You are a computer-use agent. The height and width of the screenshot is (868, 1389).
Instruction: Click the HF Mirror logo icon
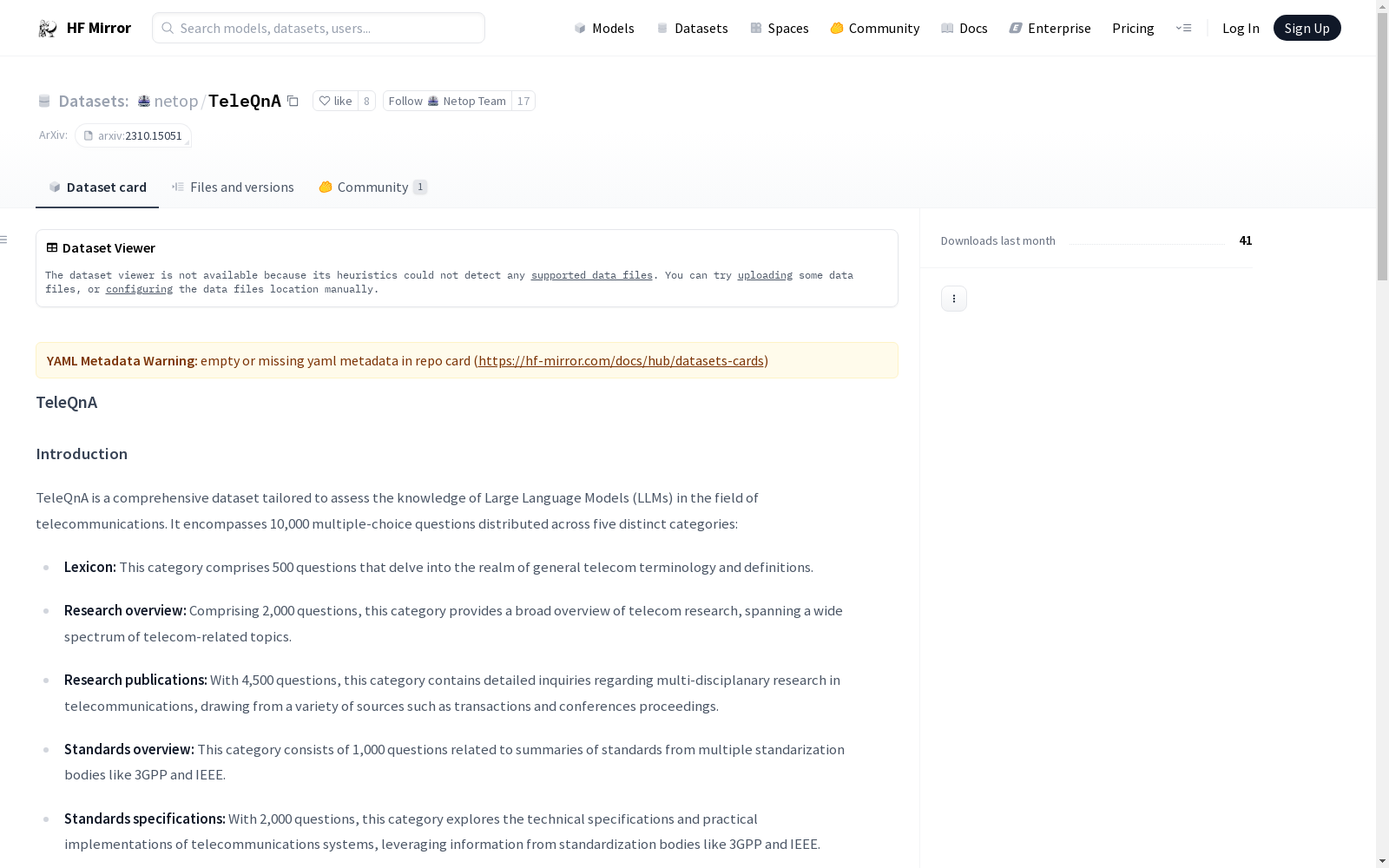point(48,29)
